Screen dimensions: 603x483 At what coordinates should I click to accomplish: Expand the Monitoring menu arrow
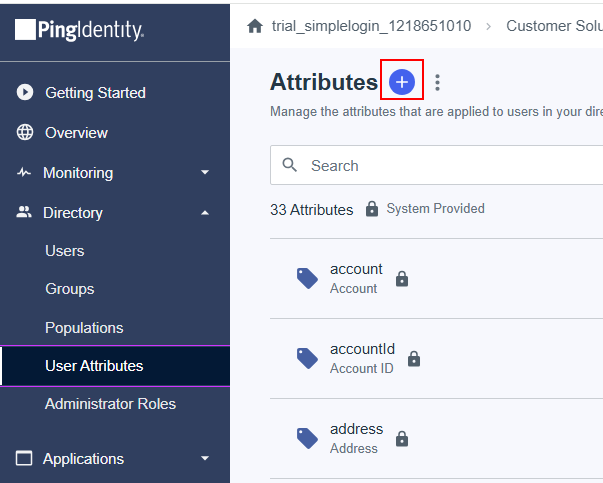coord(205,173)
